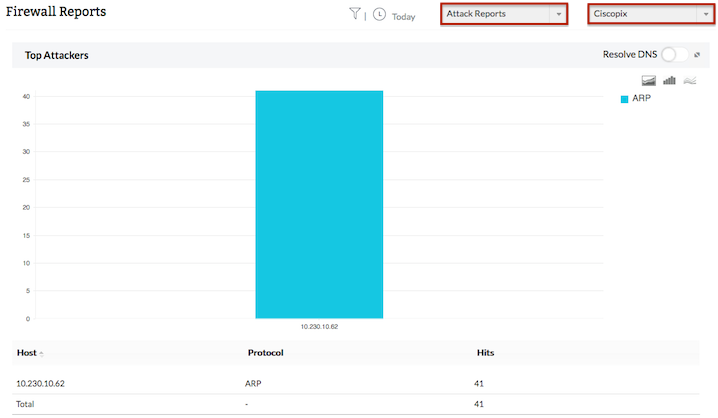Toggle the Resolve DNS switch
The height and width of the screenshot is (418, 718).
674,54
